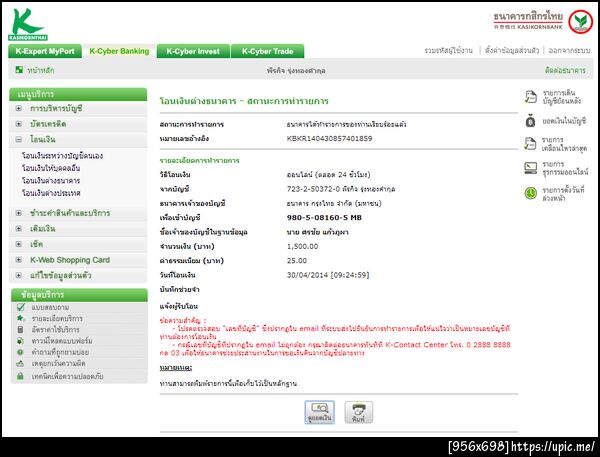
Task: Open รายการเคลื่อนไหวล่าสุด document icon
Action: coord(530,144)
